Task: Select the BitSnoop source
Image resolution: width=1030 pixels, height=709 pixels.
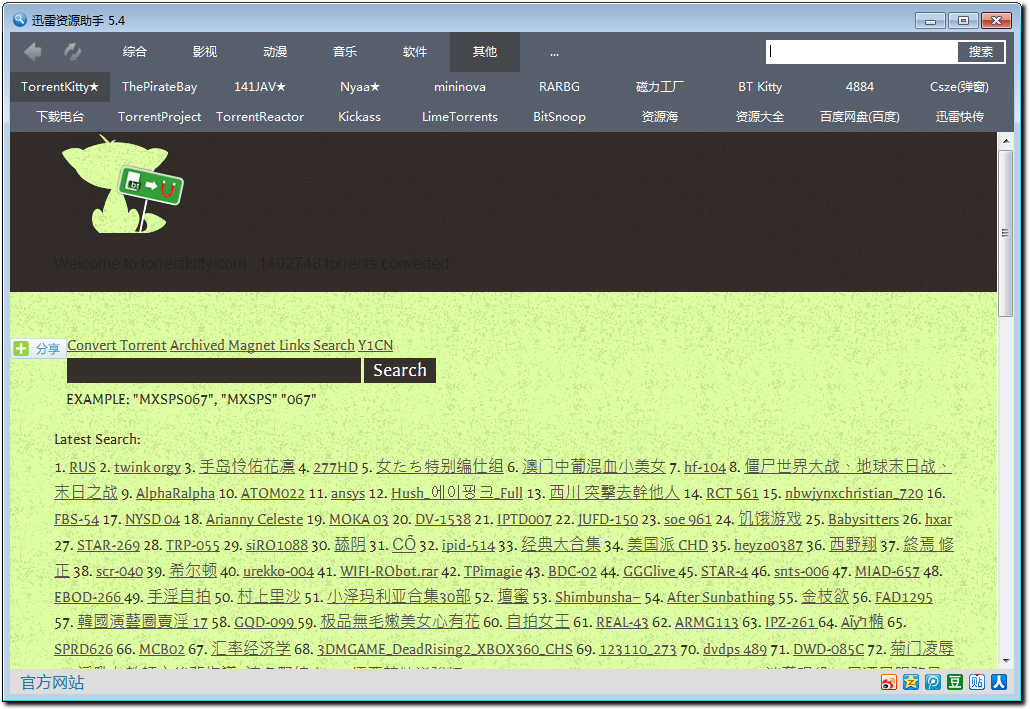Action: (560, 117)
